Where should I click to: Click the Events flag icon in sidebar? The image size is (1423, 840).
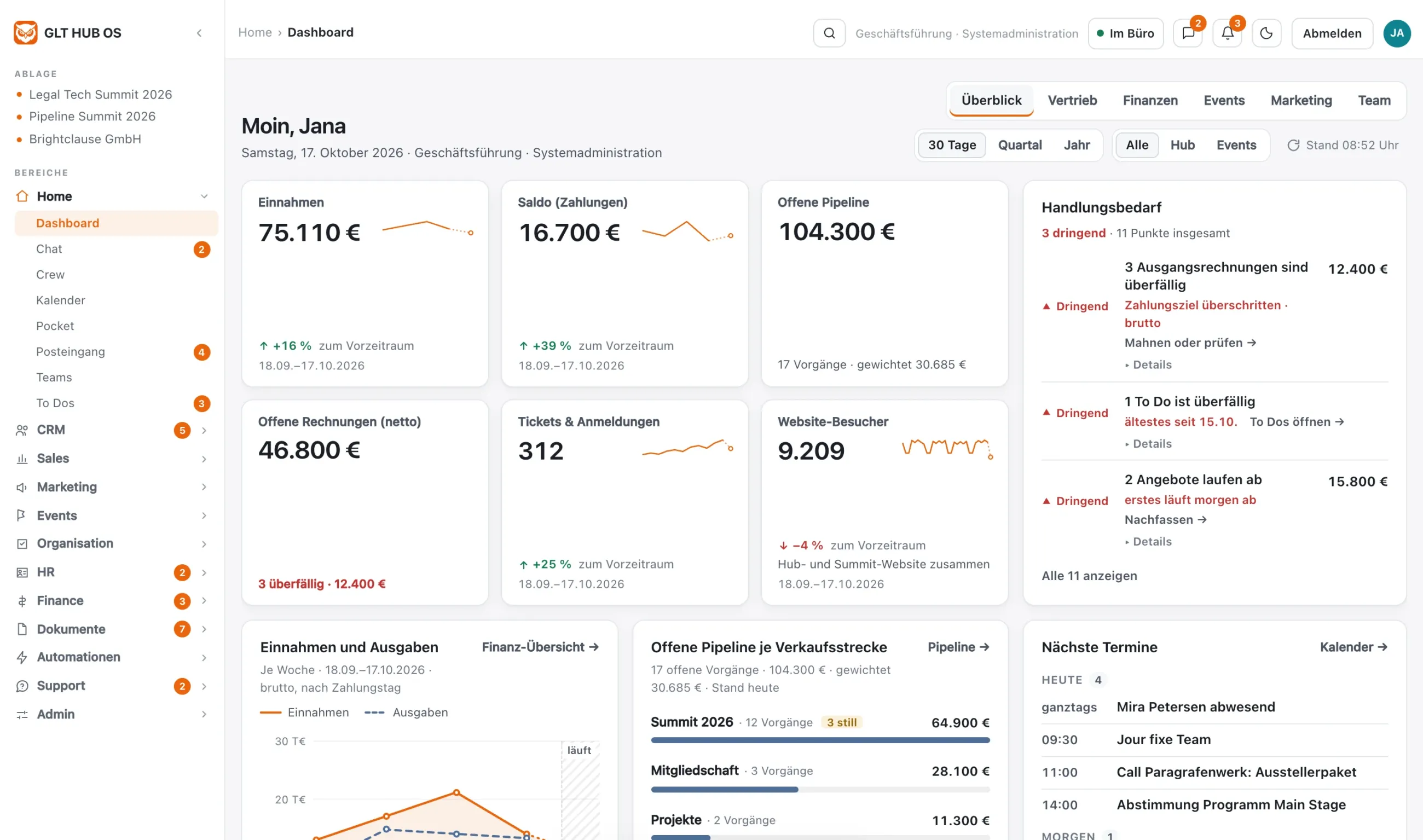[x=22, y=515]
